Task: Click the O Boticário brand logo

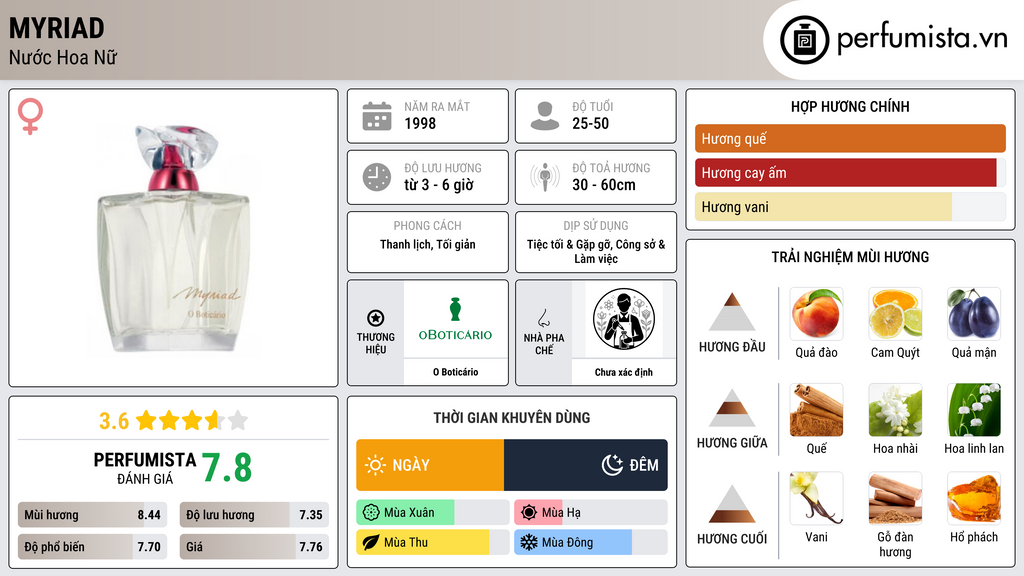Action: [x=455, y=319]
